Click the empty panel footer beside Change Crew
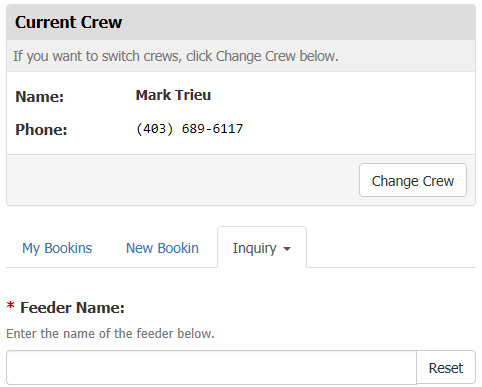Image resolution: width=482 pixels, height=387 pixels. click(x=183, y=180)
